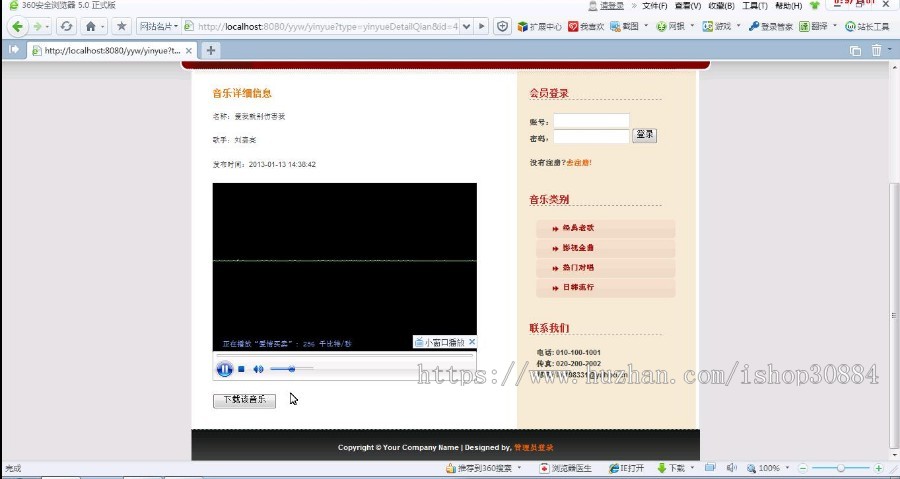Open the 游戏 games extension
The image size is (900, 479).
[x=717, y=26]
